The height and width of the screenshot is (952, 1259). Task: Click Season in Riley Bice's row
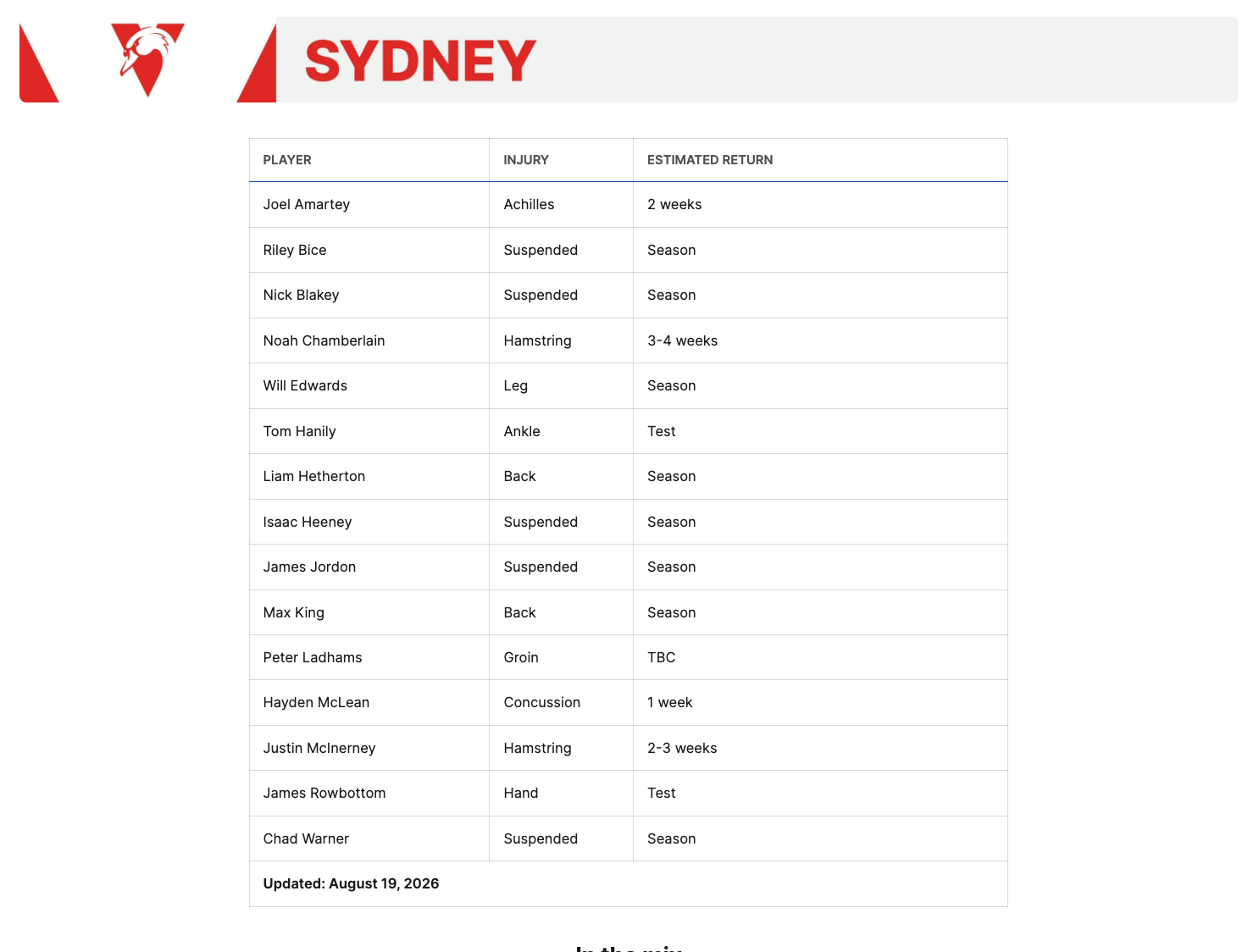[x=672, y=250]
